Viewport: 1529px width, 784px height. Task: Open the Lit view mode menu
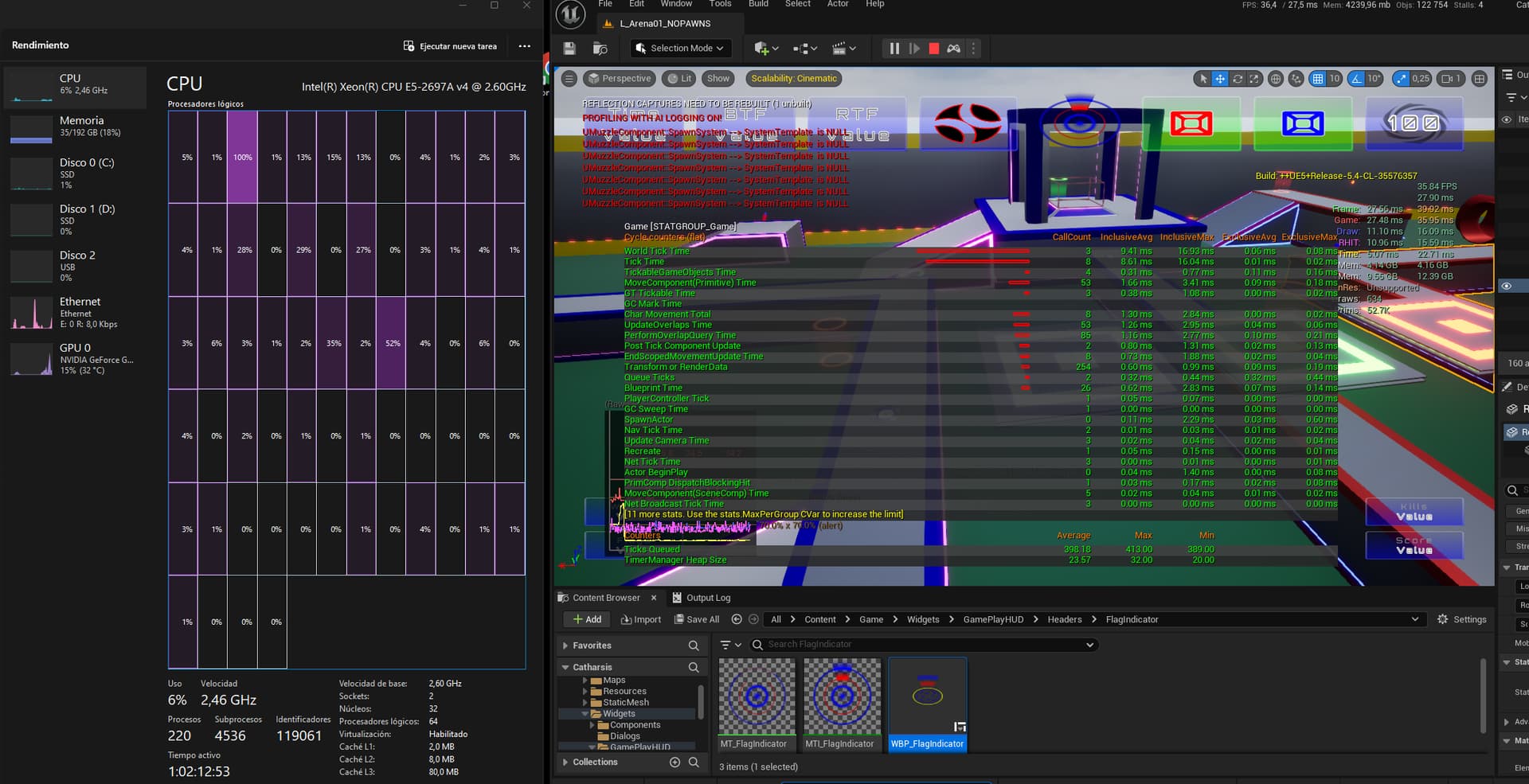point(679,79)
